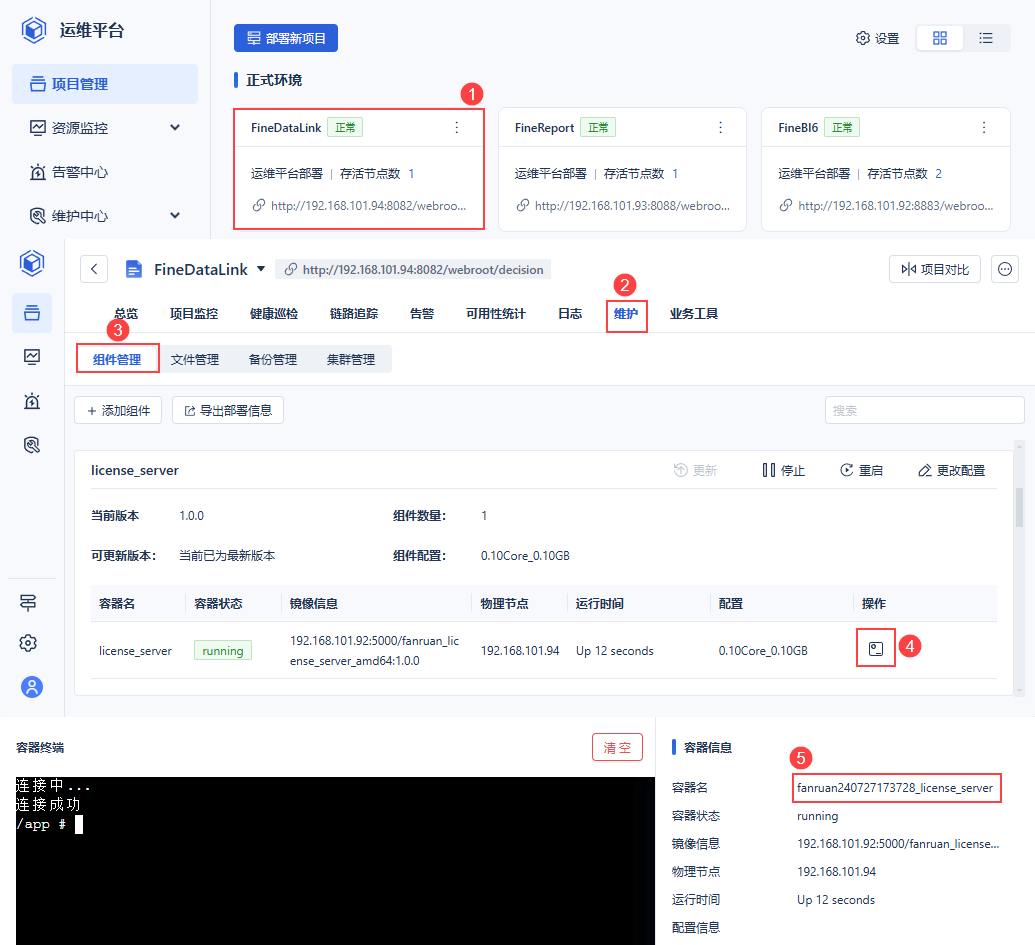The image size is (1035, 945).
Task: Open the webroot/decision URL link
Action: pos(413,269)
